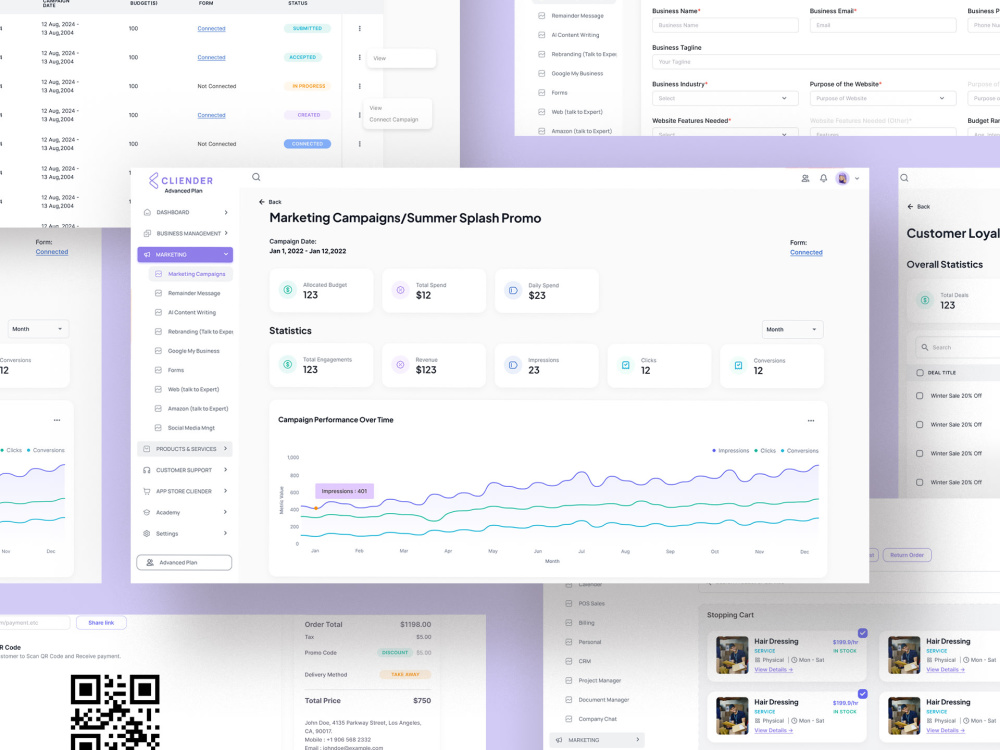Click the Impressions card icon
The image size is (1000, 750).
(x=513, y=365)
